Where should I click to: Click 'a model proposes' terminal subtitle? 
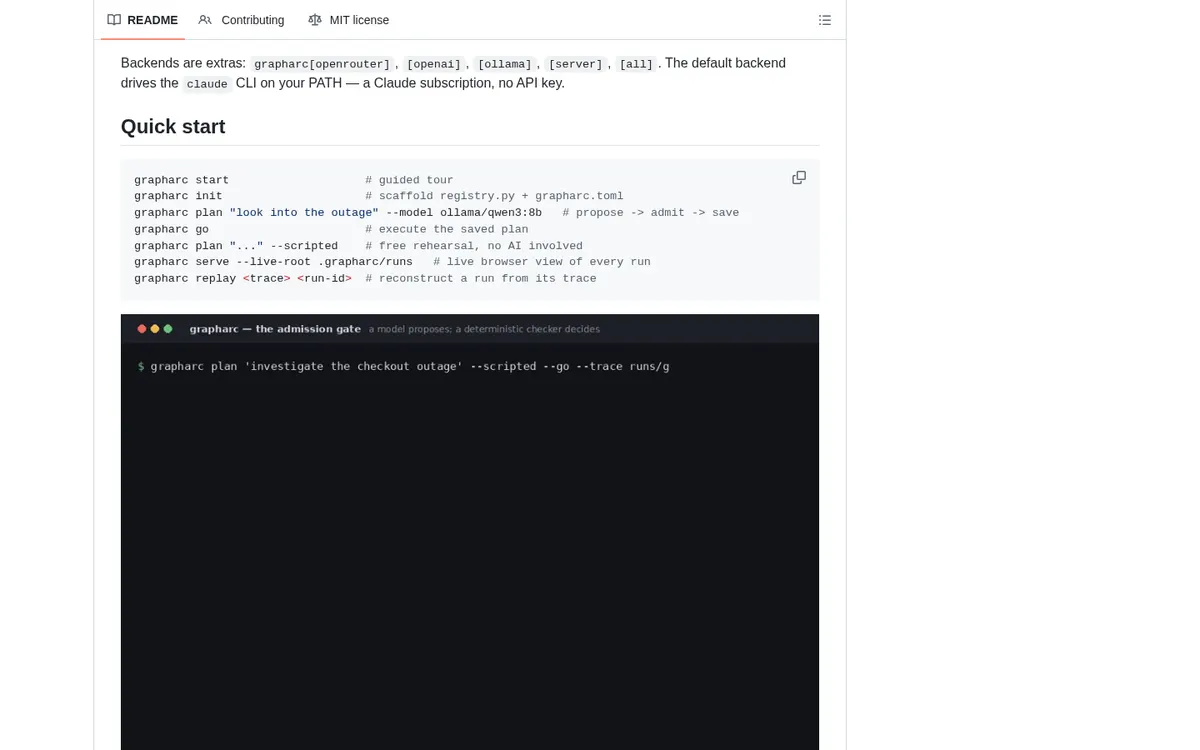coord(484,329)
